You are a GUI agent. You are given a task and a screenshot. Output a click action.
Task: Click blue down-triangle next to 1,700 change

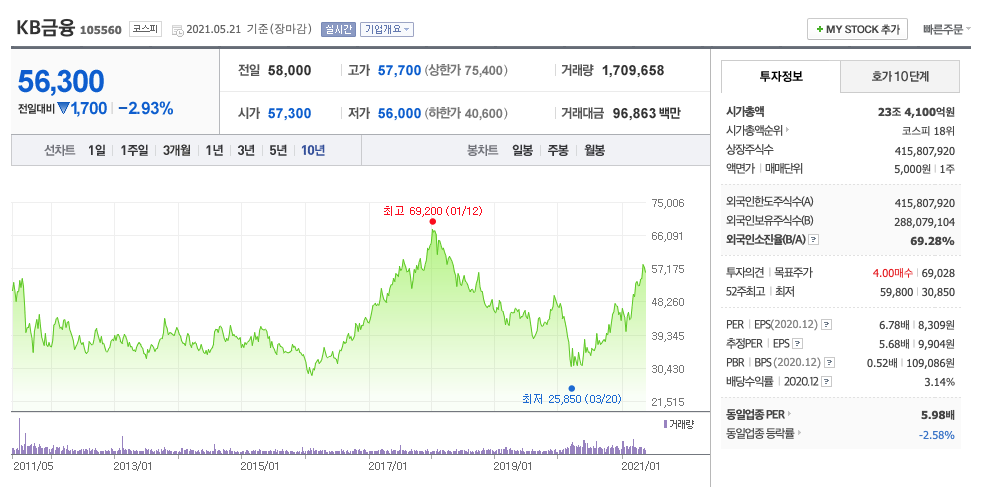coord(63,109)
